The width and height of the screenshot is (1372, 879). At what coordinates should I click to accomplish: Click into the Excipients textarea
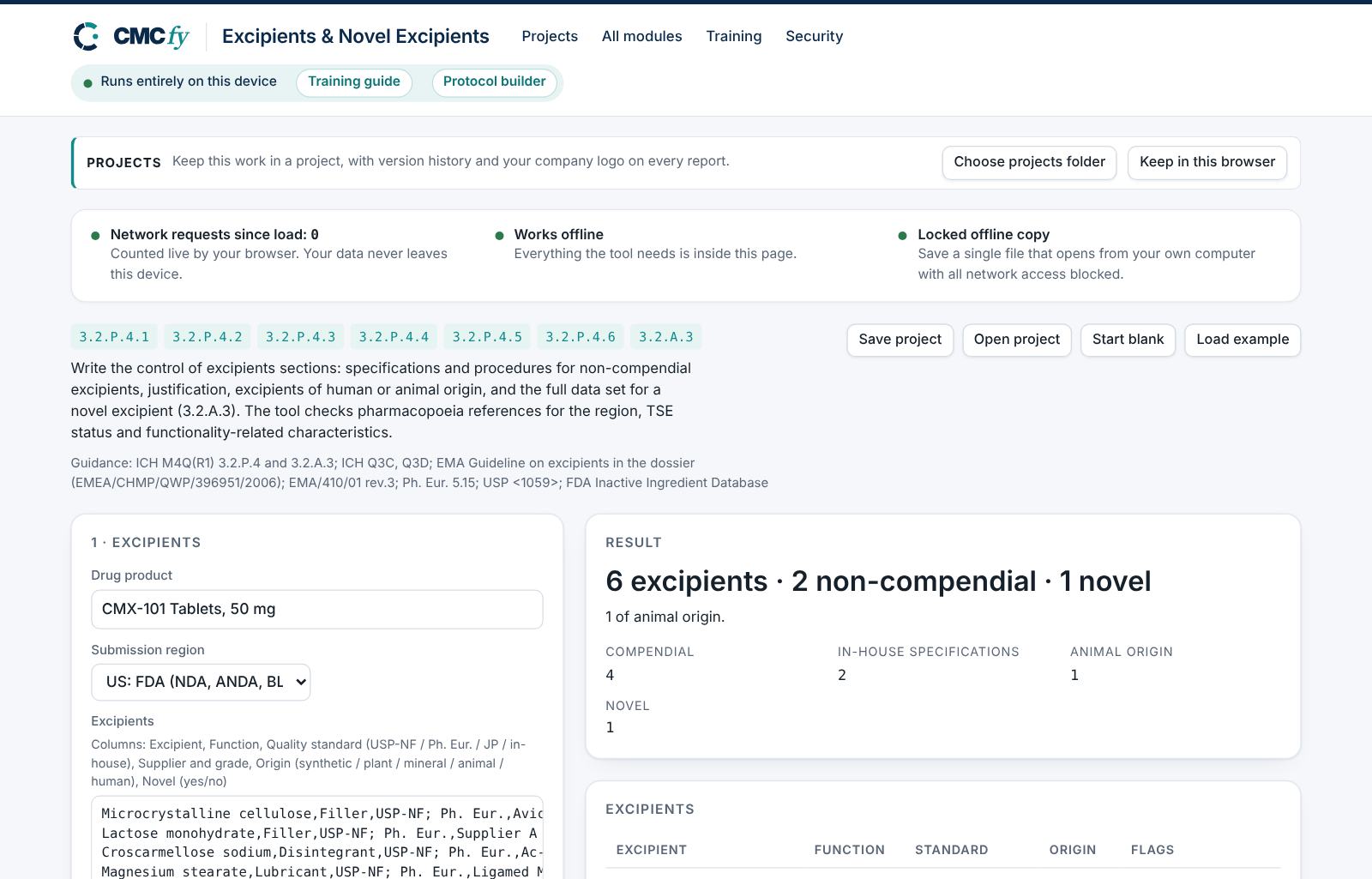tap(317, 838)
